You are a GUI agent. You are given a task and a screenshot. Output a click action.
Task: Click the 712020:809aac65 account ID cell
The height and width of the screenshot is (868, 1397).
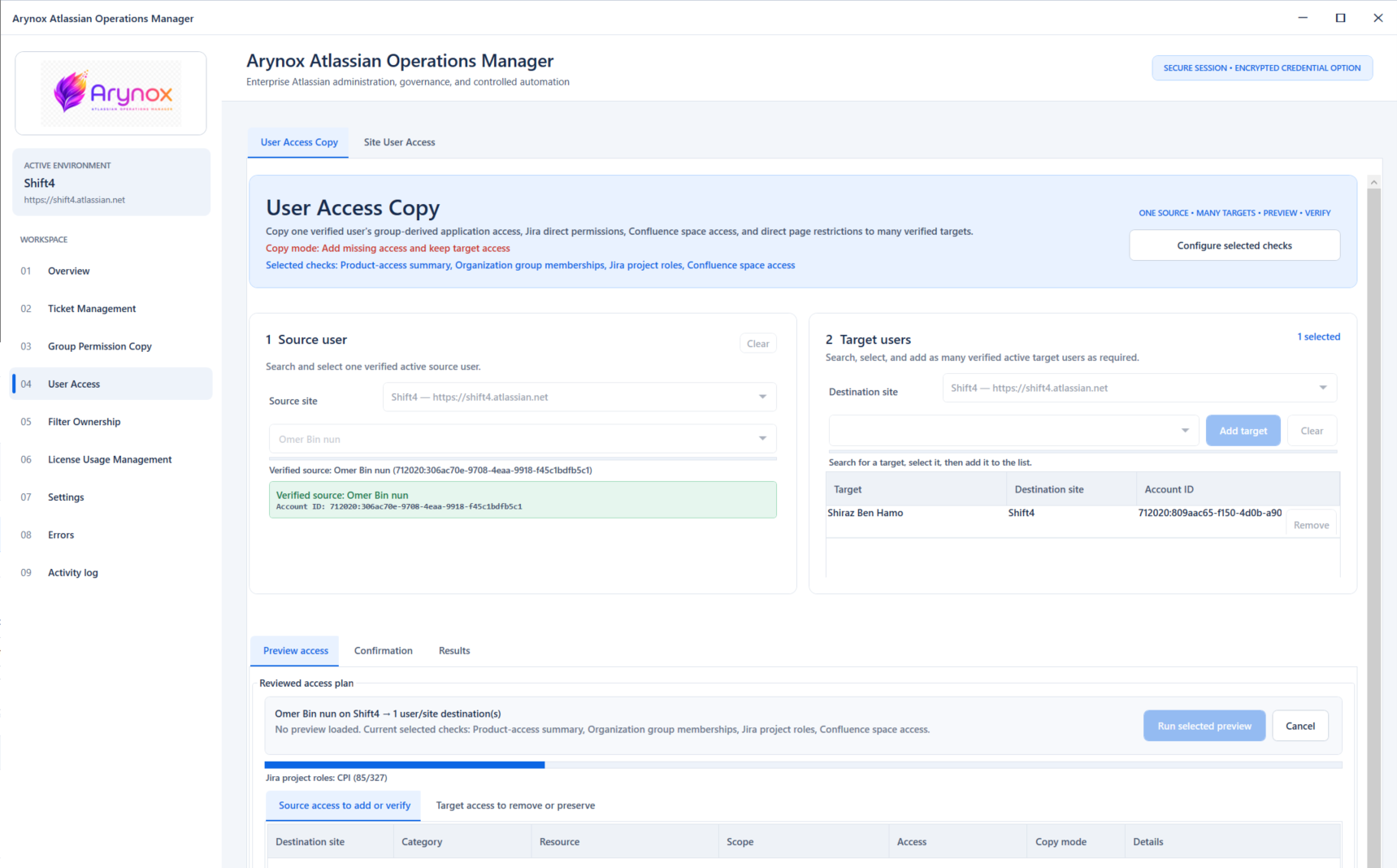1210,513
